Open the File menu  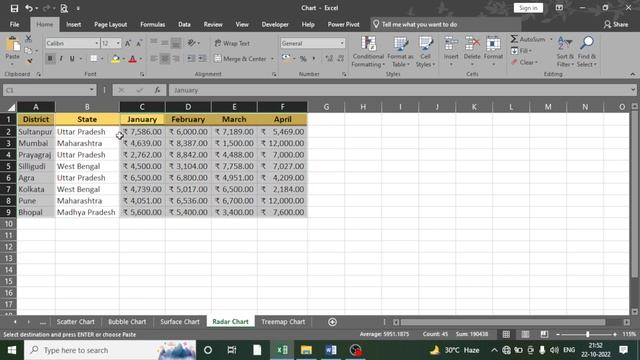pos(14,24)
